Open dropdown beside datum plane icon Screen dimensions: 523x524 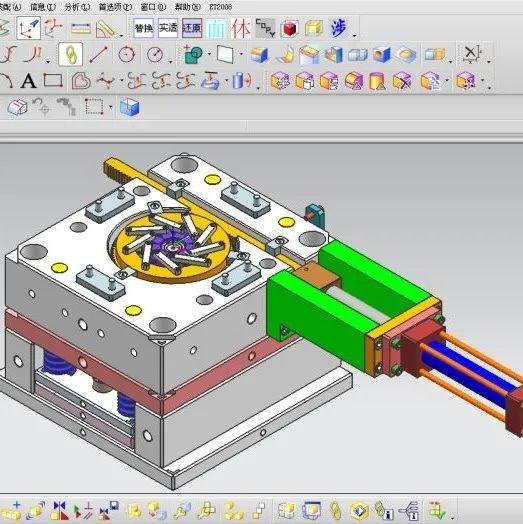[241, 53]
